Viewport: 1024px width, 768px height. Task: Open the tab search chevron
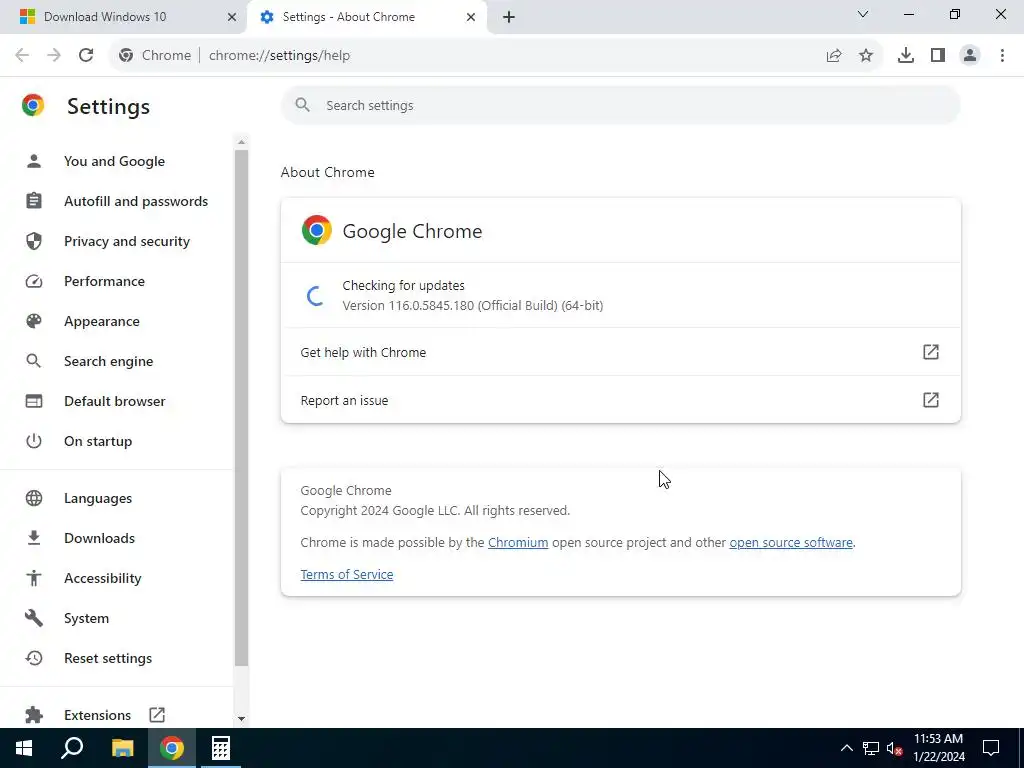[x=863, y=14]
